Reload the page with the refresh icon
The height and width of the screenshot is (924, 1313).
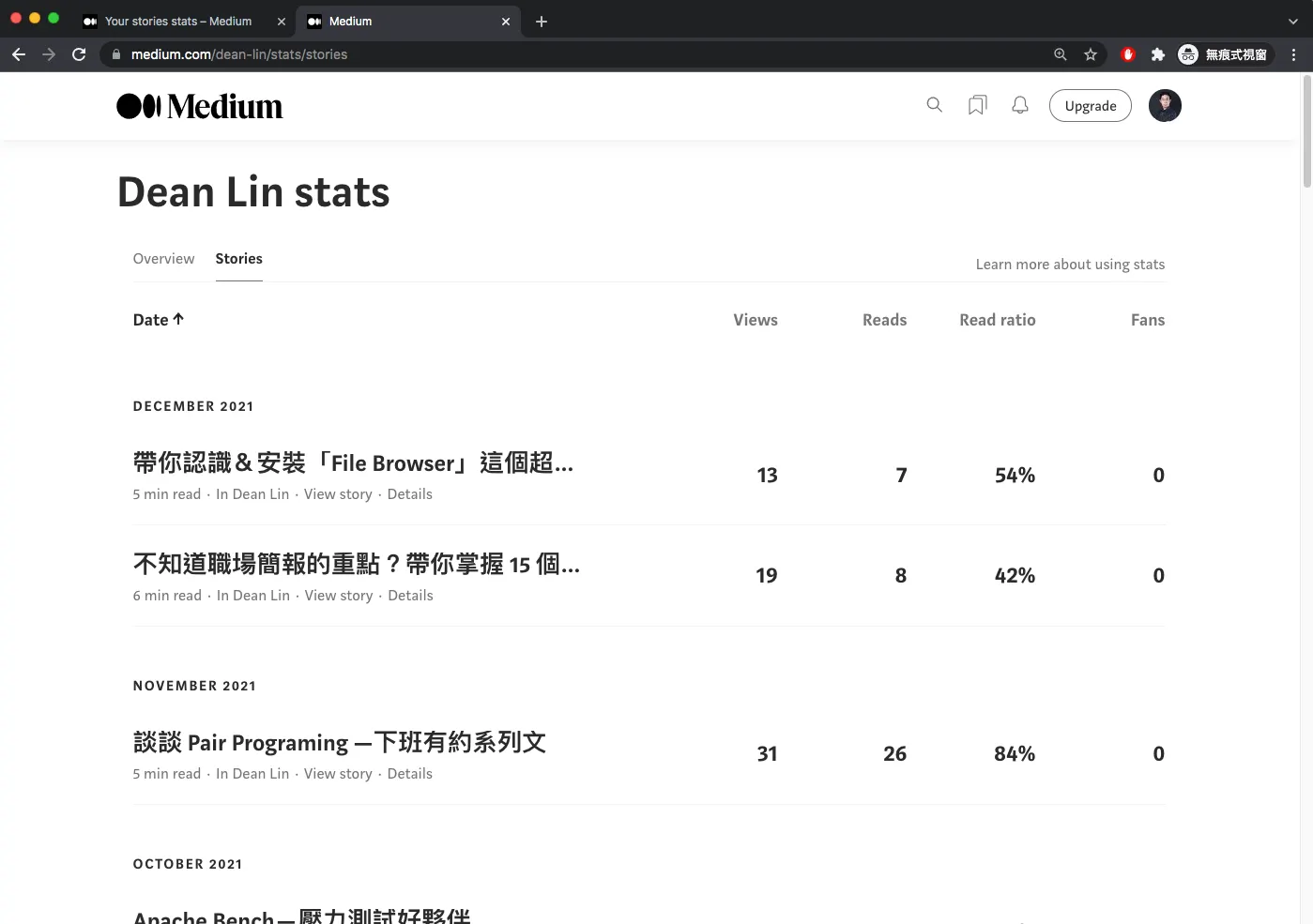coord(79,54)
